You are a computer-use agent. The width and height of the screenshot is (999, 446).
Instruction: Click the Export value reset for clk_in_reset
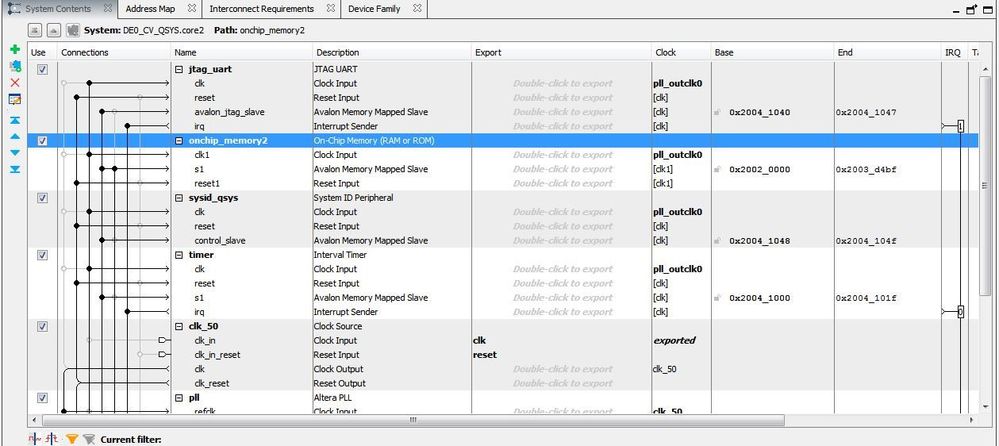(485, 355)
